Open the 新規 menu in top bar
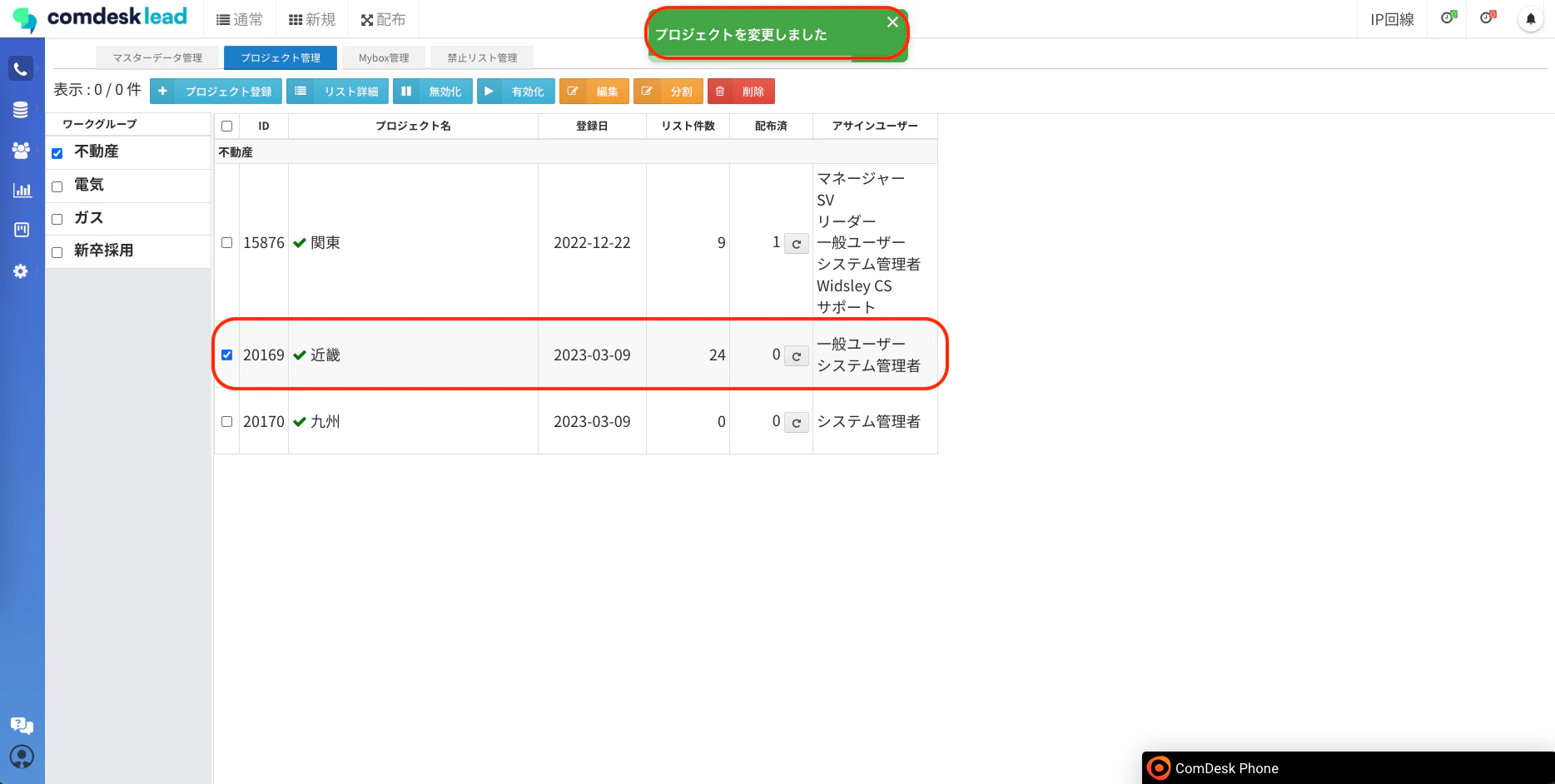The width and height of the screenshot is (1555, 784). [312, 19]
